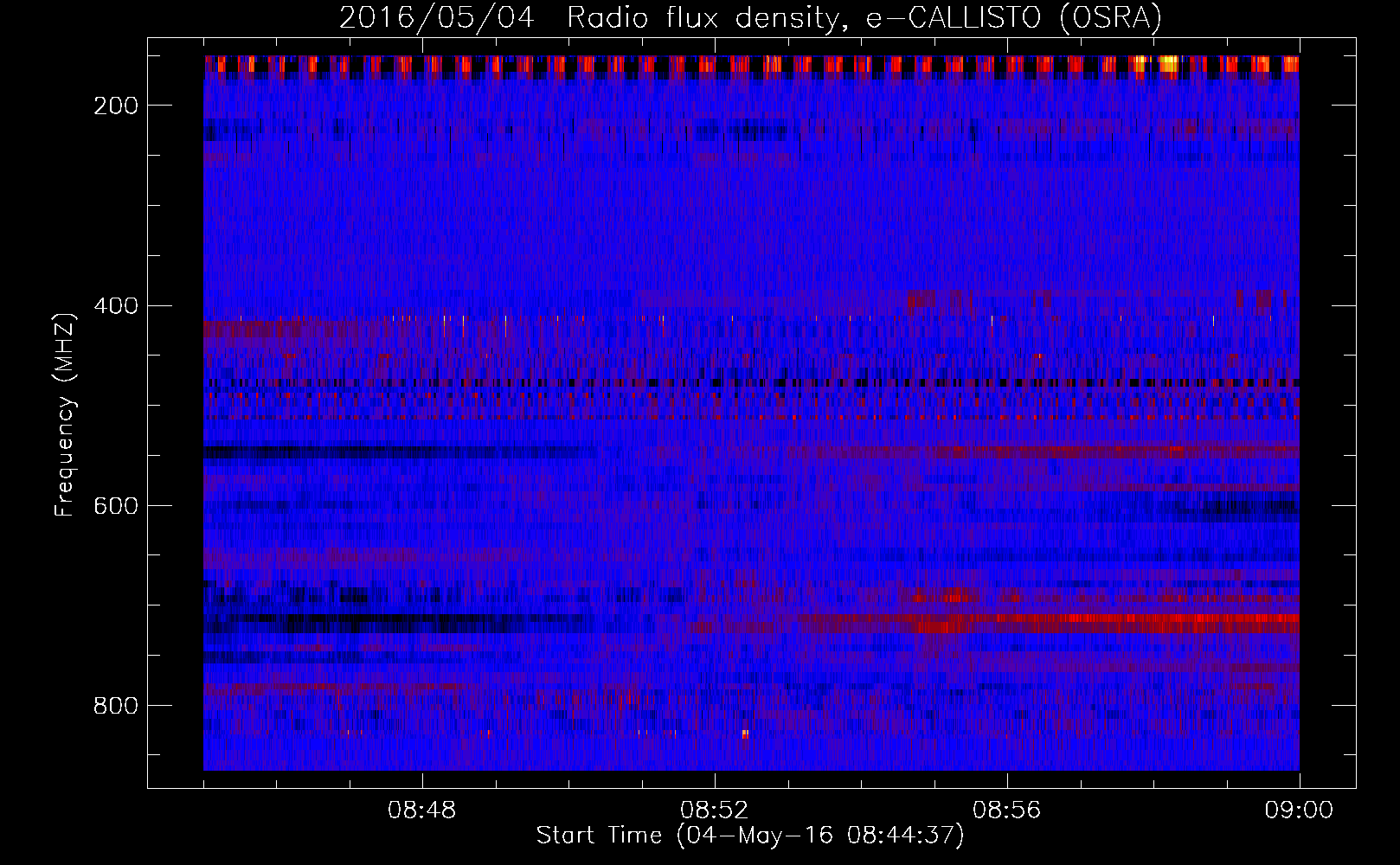Viewport: 1400px width, 865px height.
Task: Click the 'Frequency (MHZ)' axis label
Action: (x=65, y=414)
